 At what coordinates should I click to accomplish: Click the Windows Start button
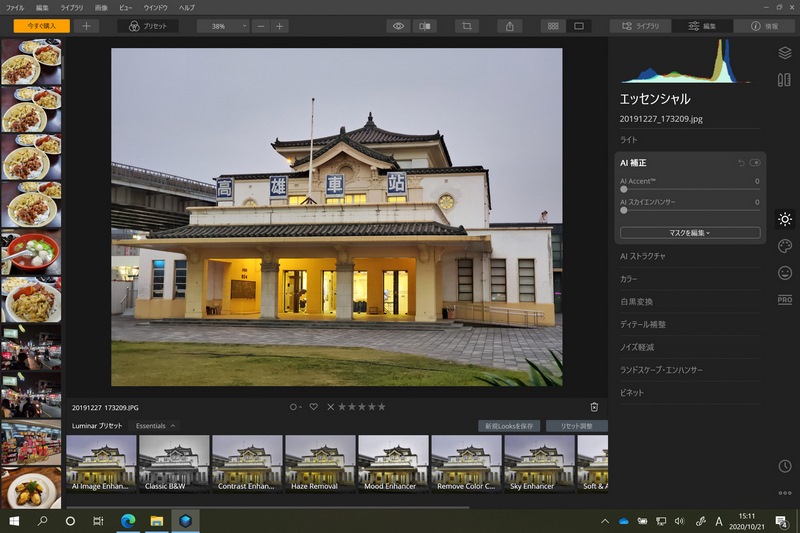[x=14, y=521]
